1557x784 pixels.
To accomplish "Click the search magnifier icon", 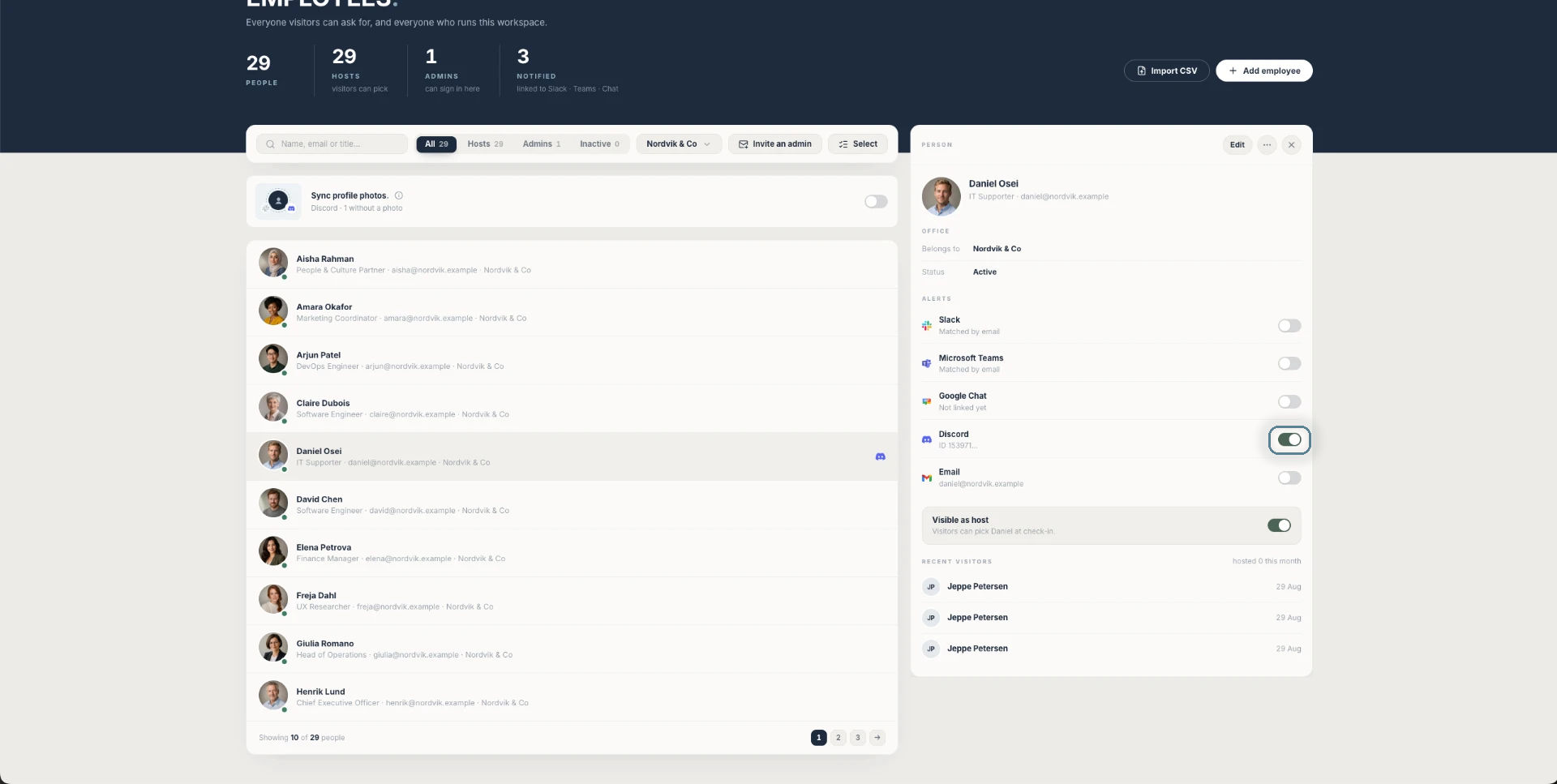I will 271,144.
